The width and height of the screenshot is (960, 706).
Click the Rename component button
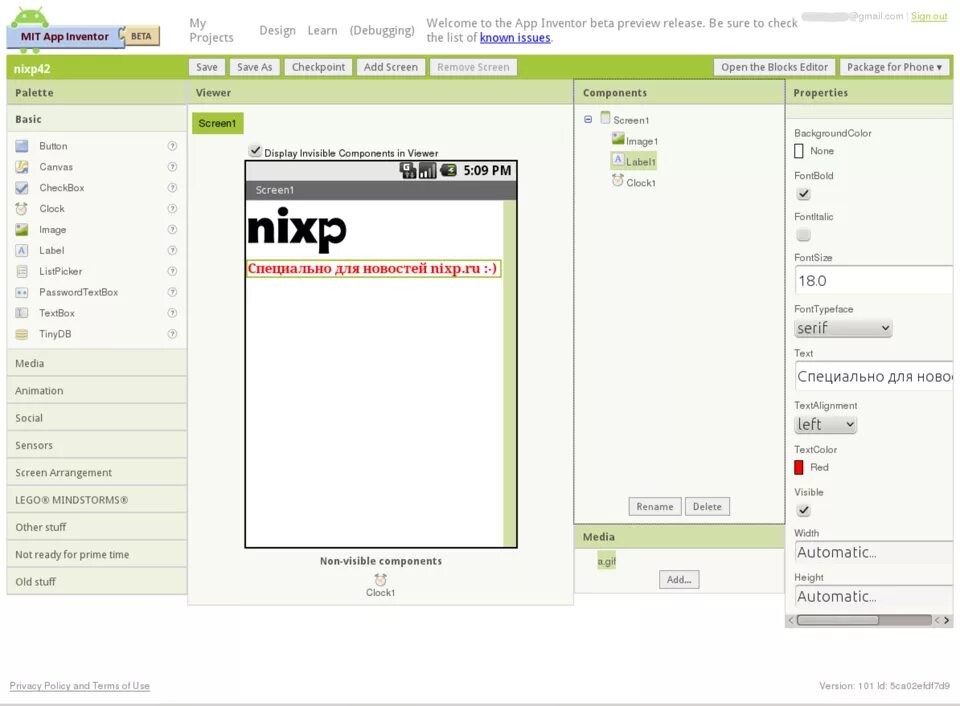654,506
